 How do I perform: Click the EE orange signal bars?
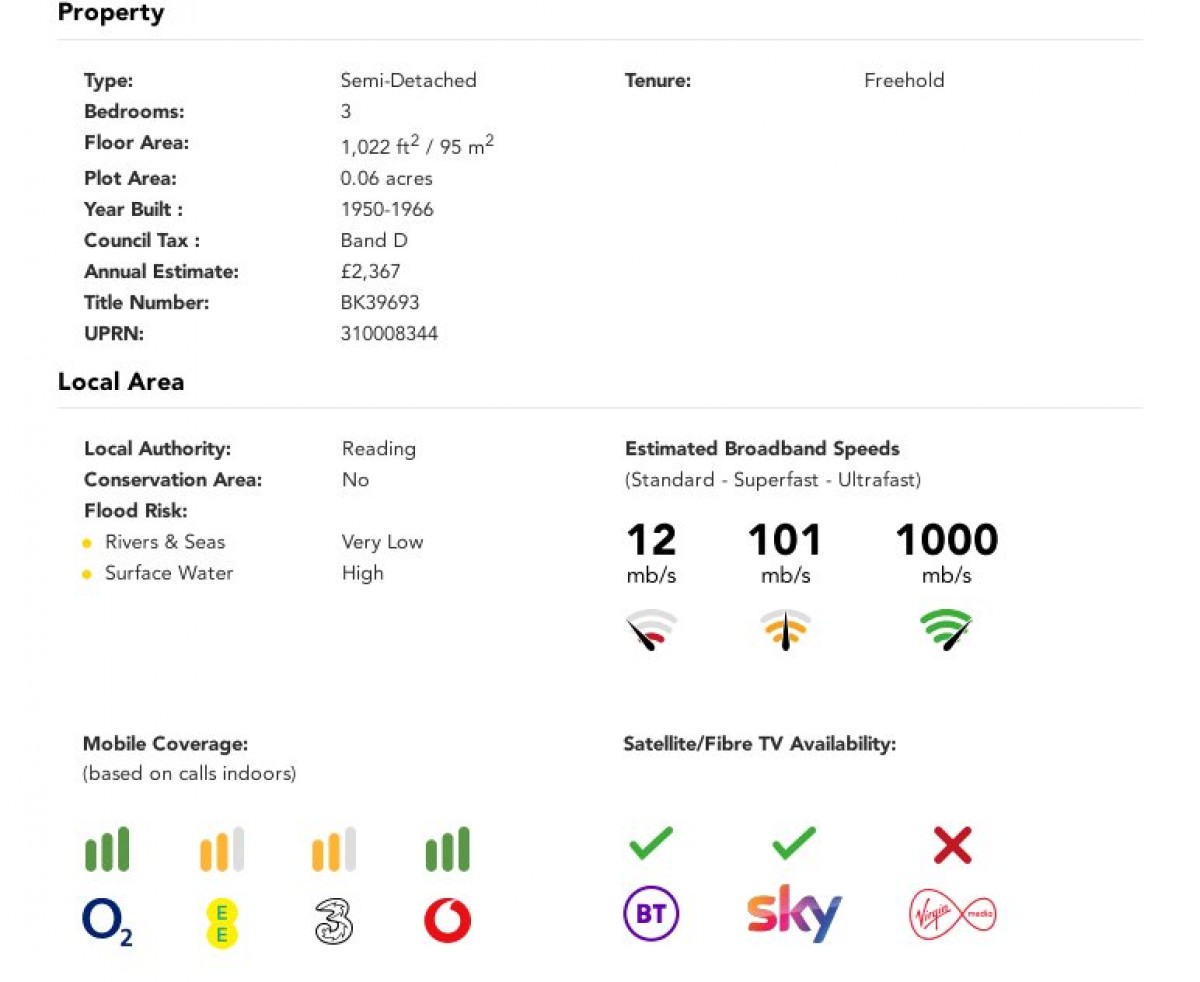click(x=222, y=850)
